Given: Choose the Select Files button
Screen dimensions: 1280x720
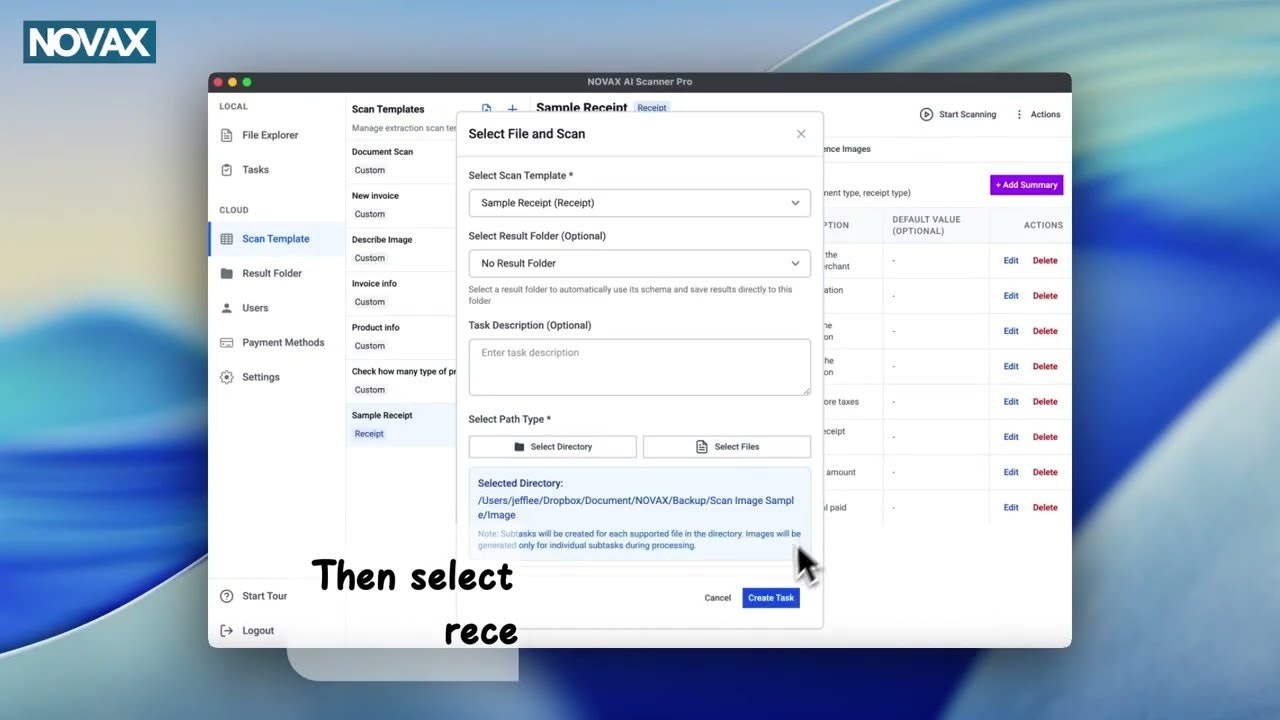Looking at the screenshot, I should pos(727,447).
